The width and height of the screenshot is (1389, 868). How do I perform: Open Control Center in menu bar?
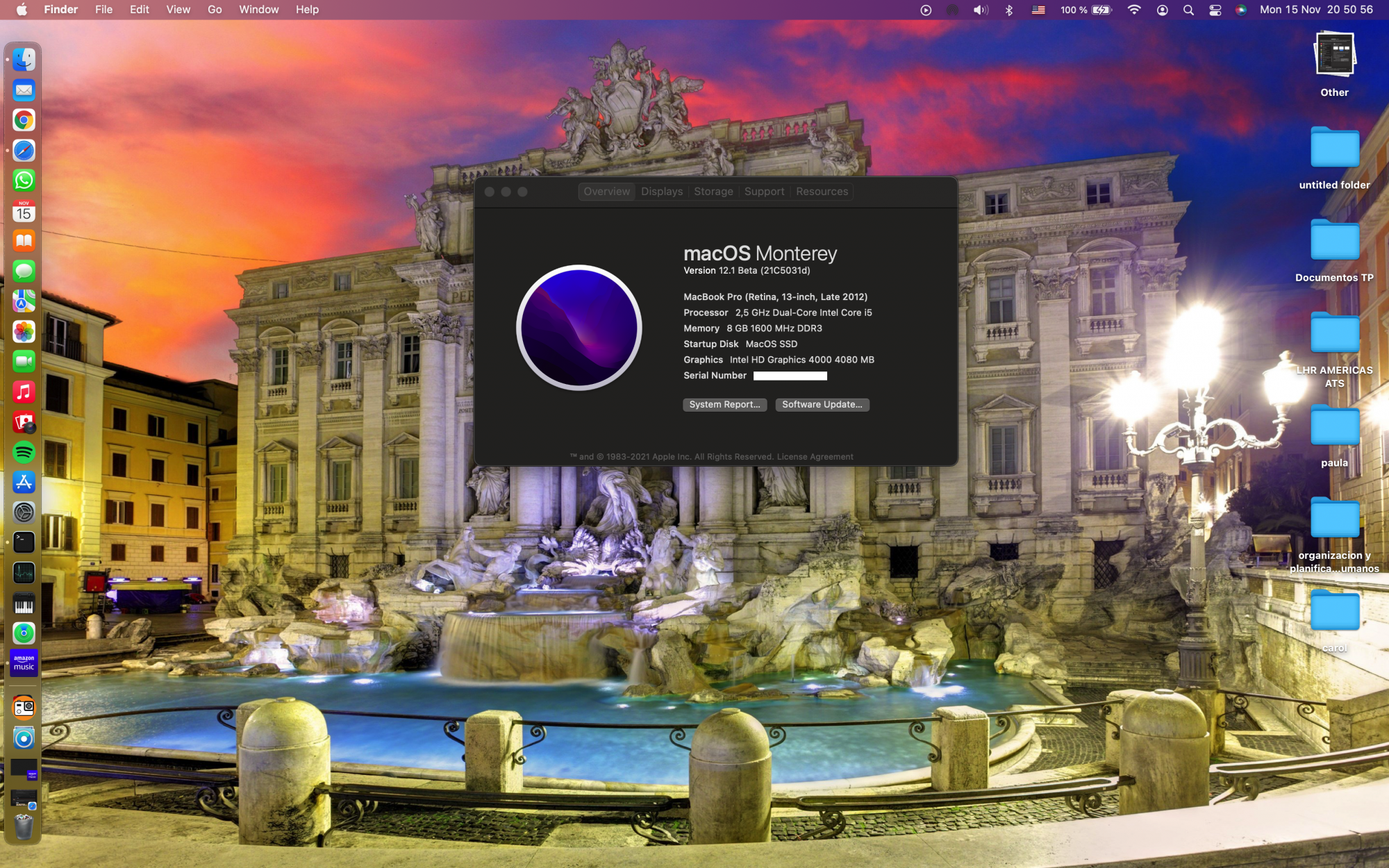coord(1215,10)
